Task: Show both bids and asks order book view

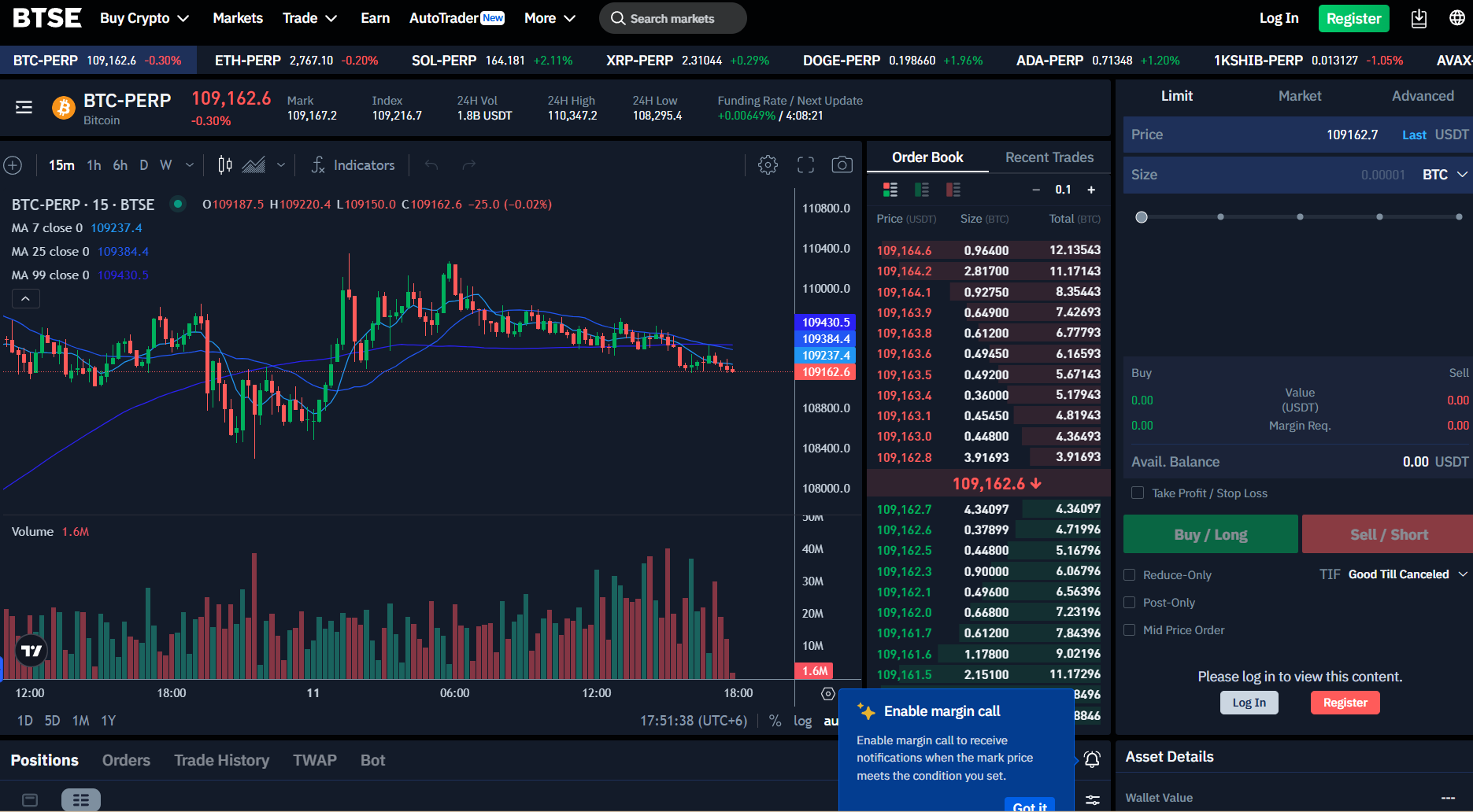Action: (x=890, y=190)
